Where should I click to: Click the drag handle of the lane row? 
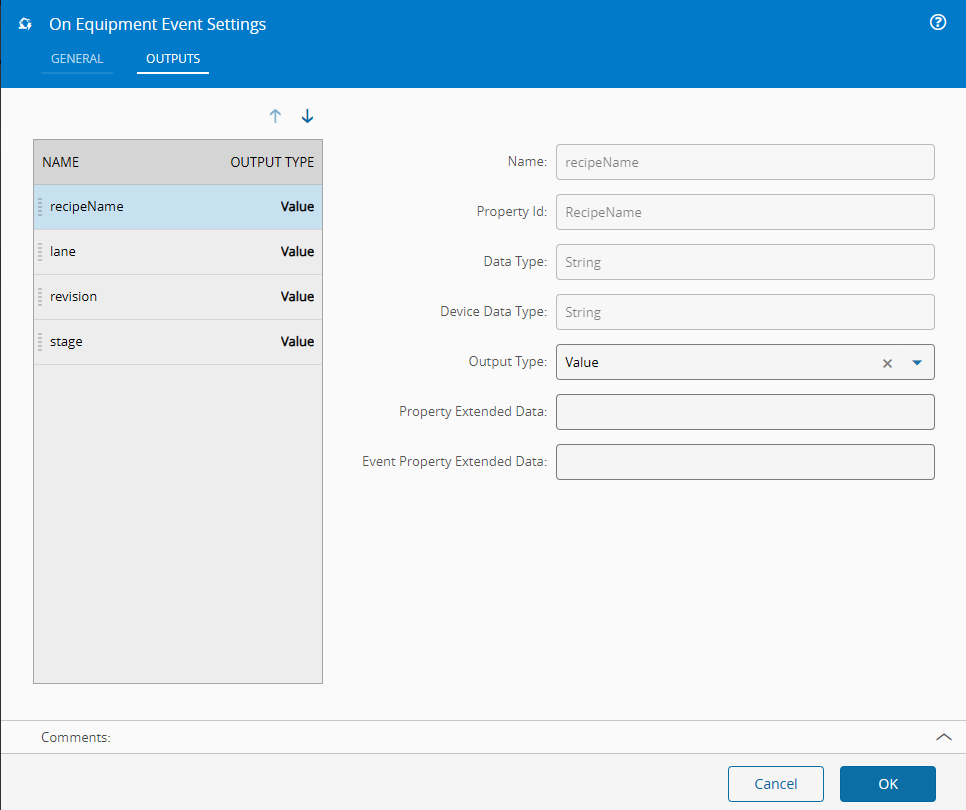(40, 252)
